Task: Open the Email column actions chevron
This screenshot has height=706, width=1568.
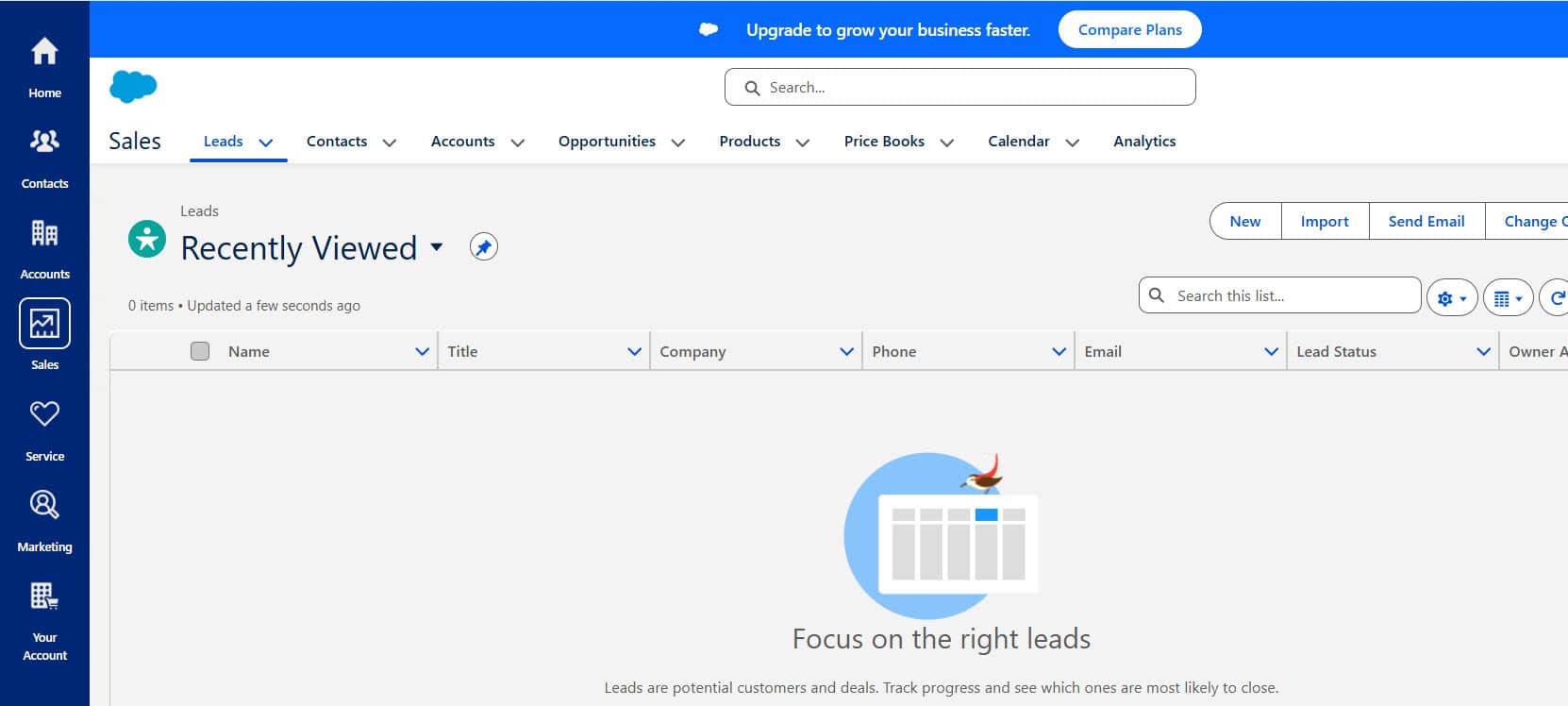Action: click(1271, 351)
